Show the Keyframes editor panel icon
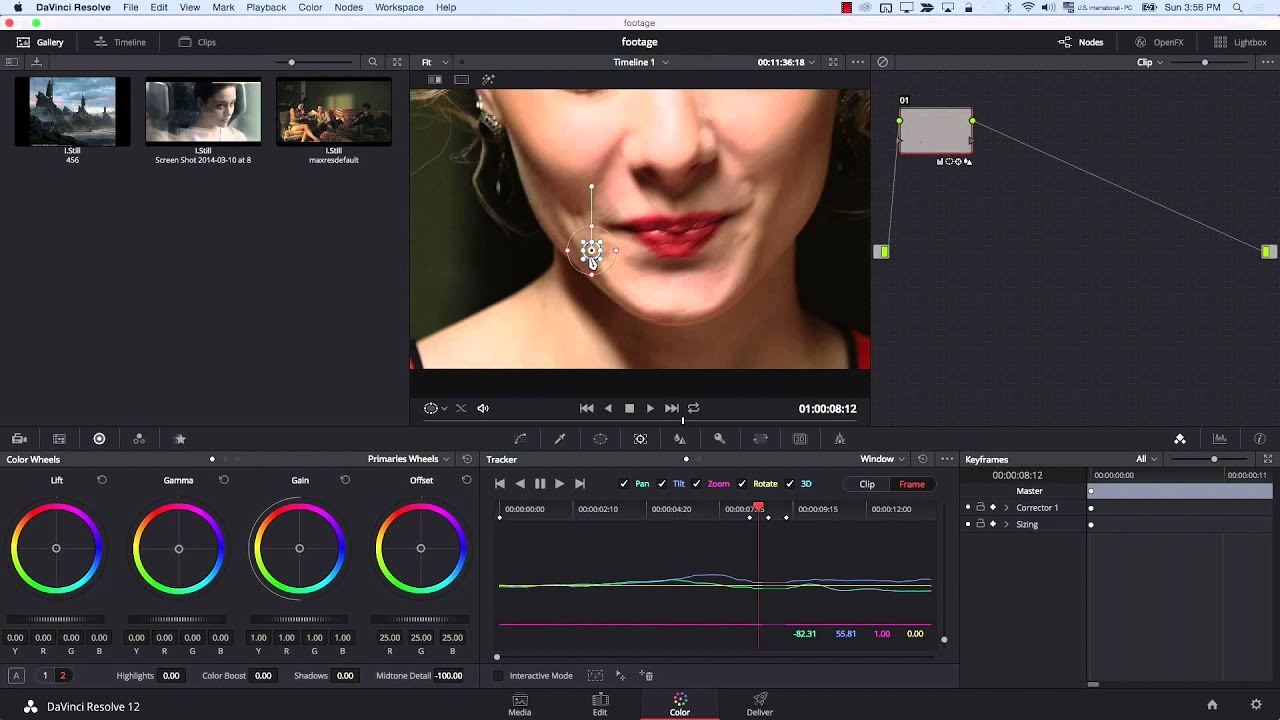This screenshot has width=1280, height=720. coord(1180,439)
